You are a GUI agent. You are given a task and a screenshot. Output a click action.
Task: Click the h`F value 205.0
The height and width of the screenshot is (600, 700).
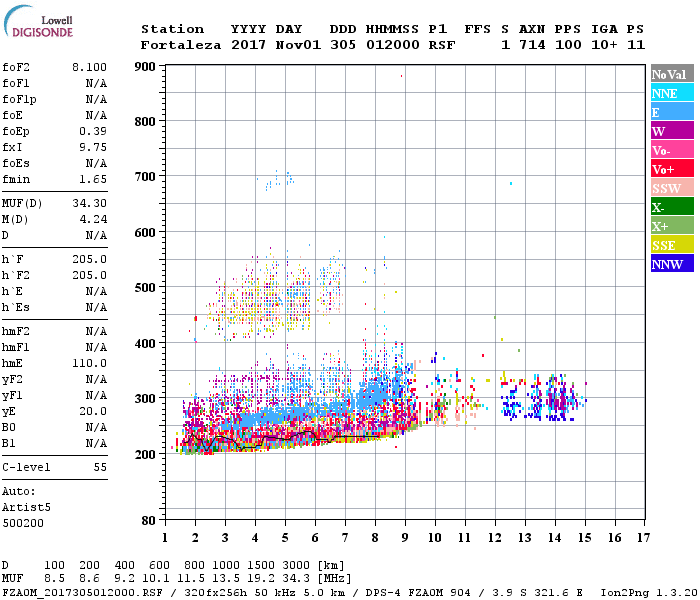(x=89, y=259)
